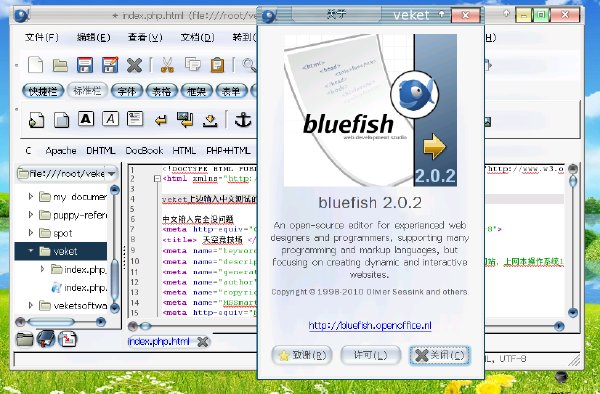This screenshot has width=600, height=394.
Task: Open the bookmarks side panel tab icon
Action: 46,339
